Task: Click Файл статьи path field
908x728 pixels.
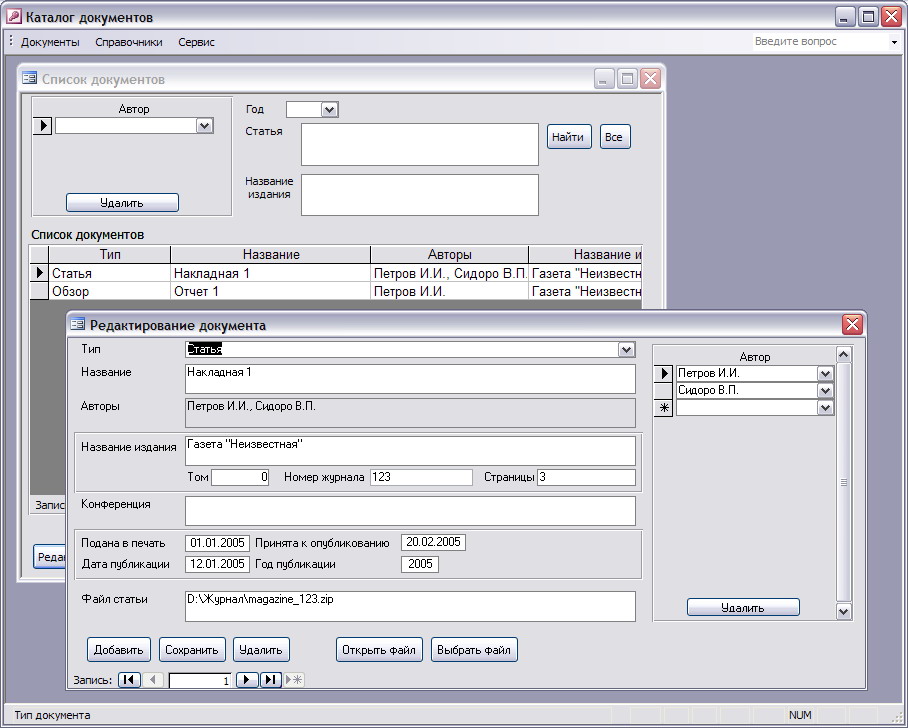Action: click(410, 606)
